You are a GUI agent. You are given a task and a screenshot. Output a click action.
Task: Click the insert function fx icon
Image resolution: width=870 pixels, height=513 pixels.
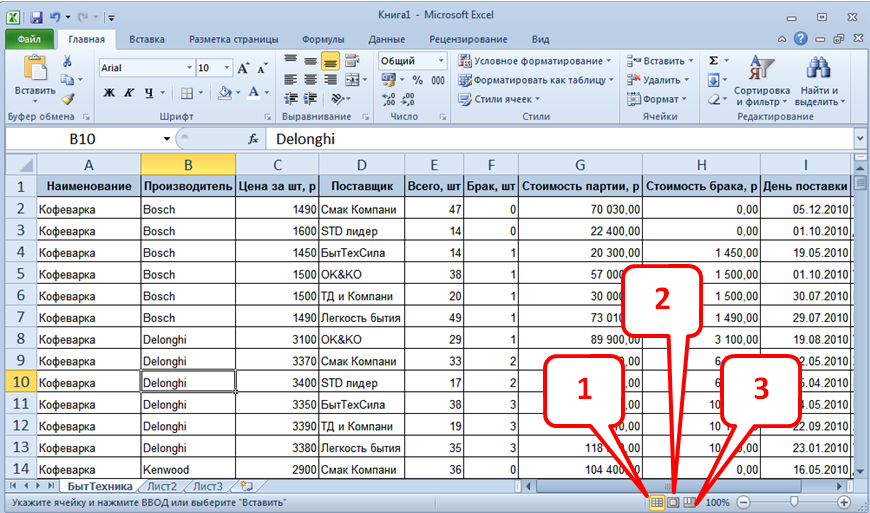tap(253, 140)
